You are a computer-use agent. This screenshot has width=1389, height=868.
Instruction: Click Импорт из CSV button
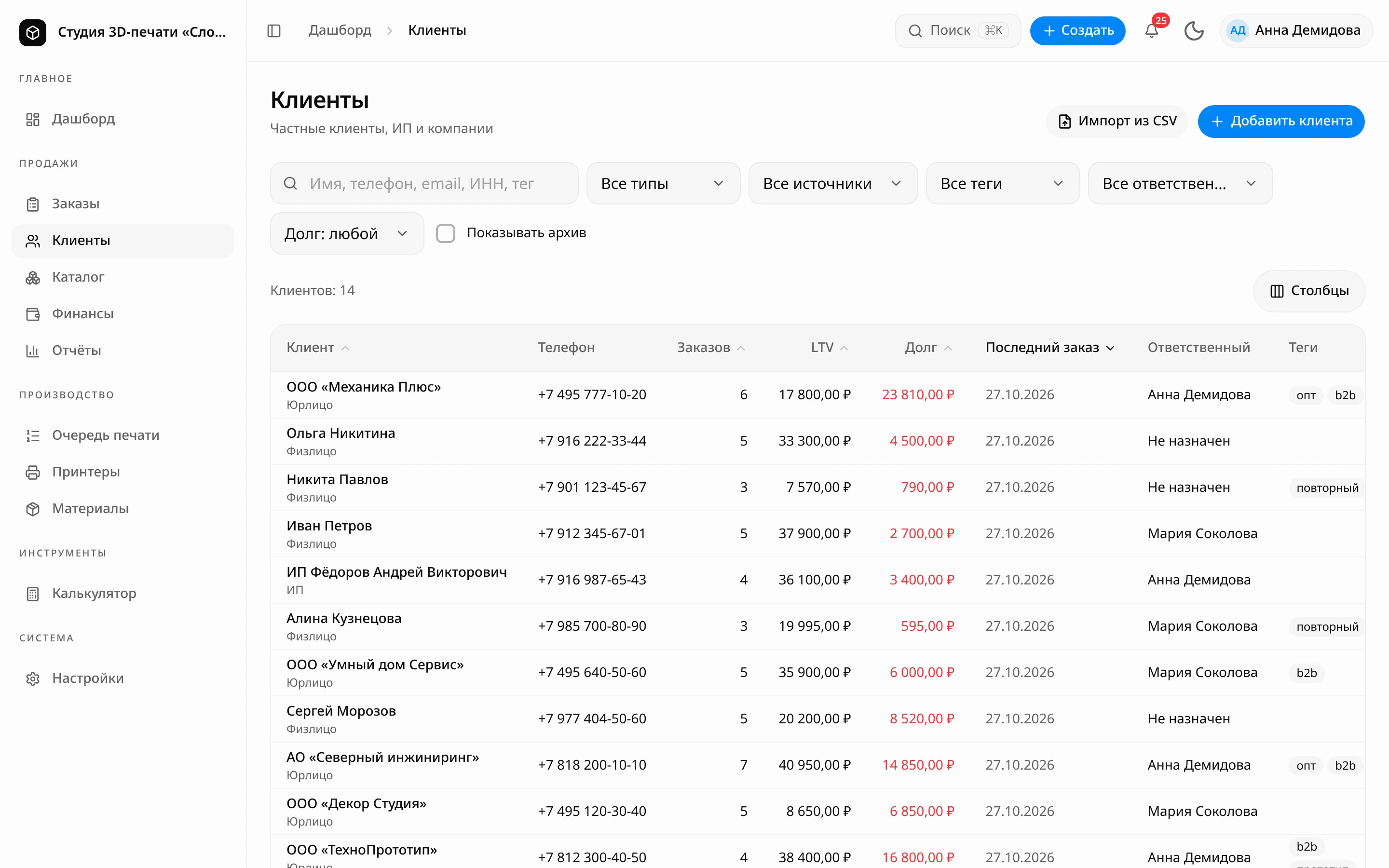pyautogui.click(x=1117, y=121)
